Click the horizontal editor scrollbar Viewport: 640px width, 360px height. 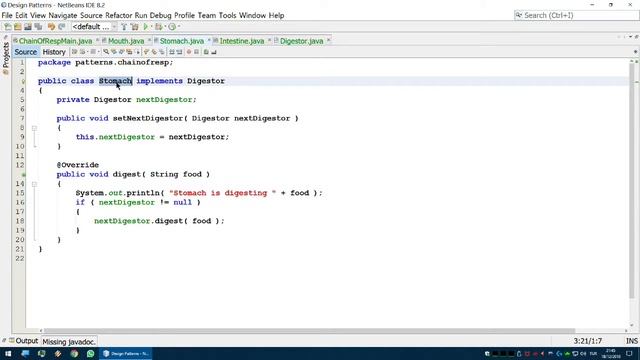pos(309,331)
